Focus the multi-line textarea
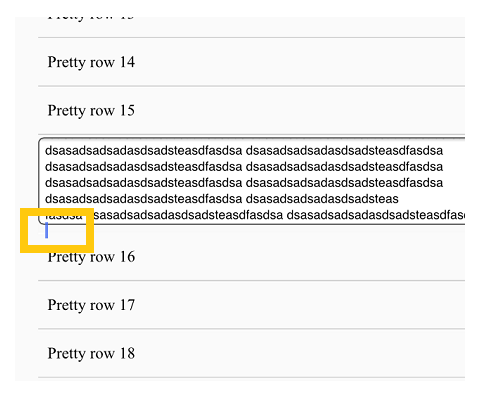 (252, 181)
